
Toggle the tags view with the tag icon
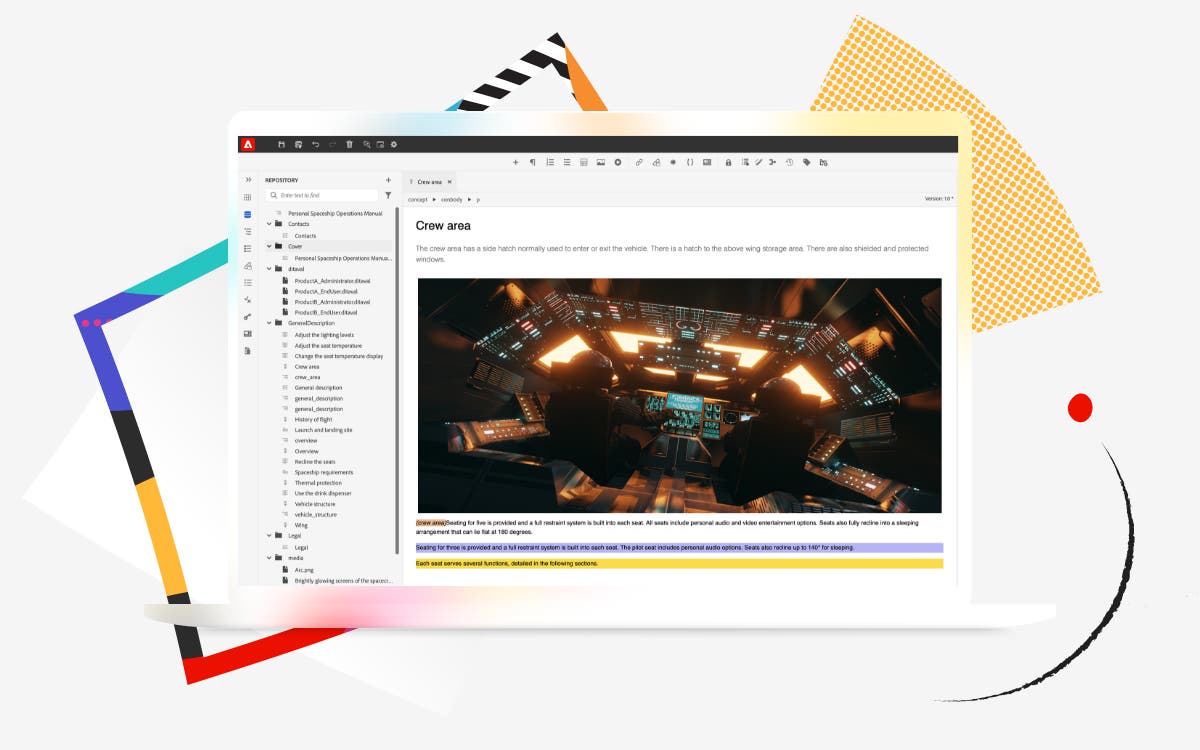(x=805, y=161)
